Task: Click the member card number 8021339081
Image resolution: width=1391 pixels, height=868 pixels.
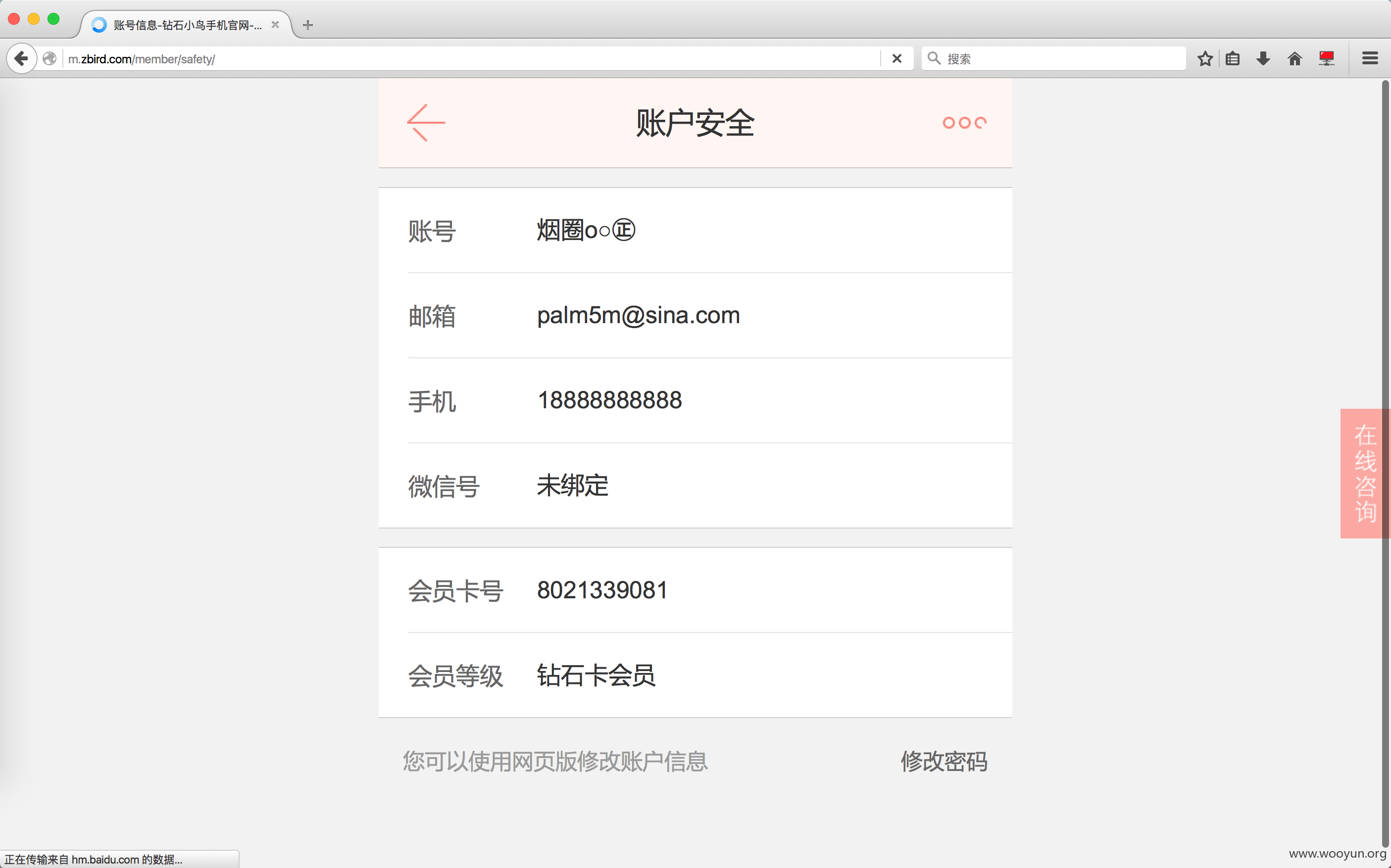Action: coord(602,590)
